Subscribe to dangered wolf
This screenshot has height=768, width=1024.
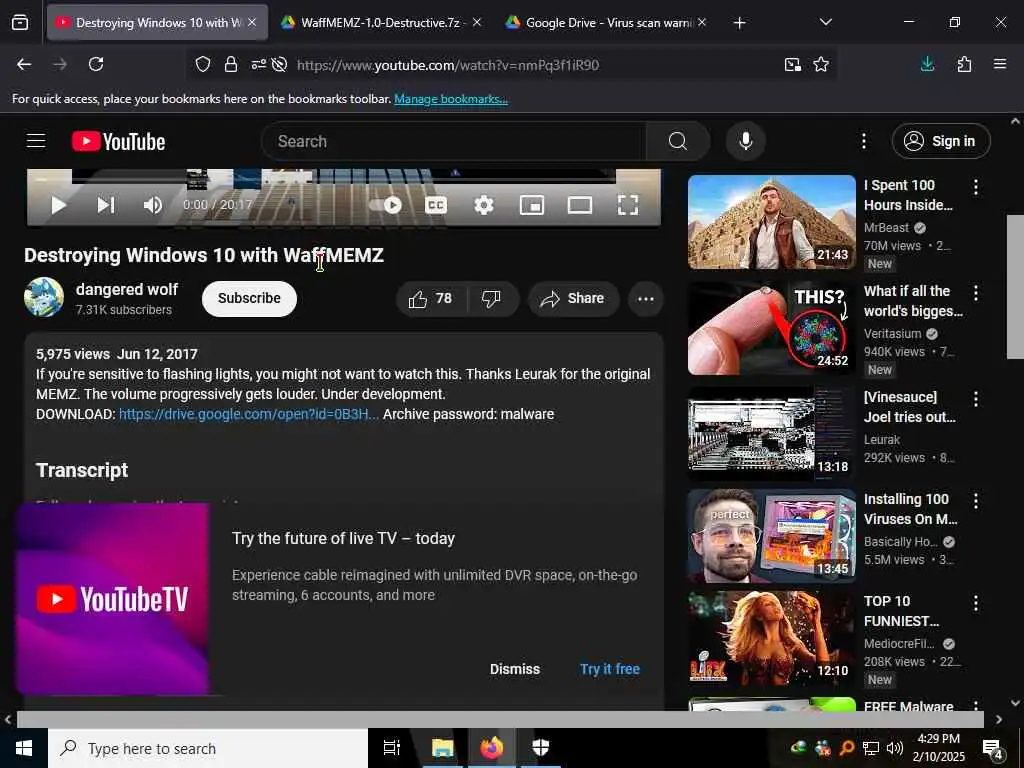click(x=249, y=298)
